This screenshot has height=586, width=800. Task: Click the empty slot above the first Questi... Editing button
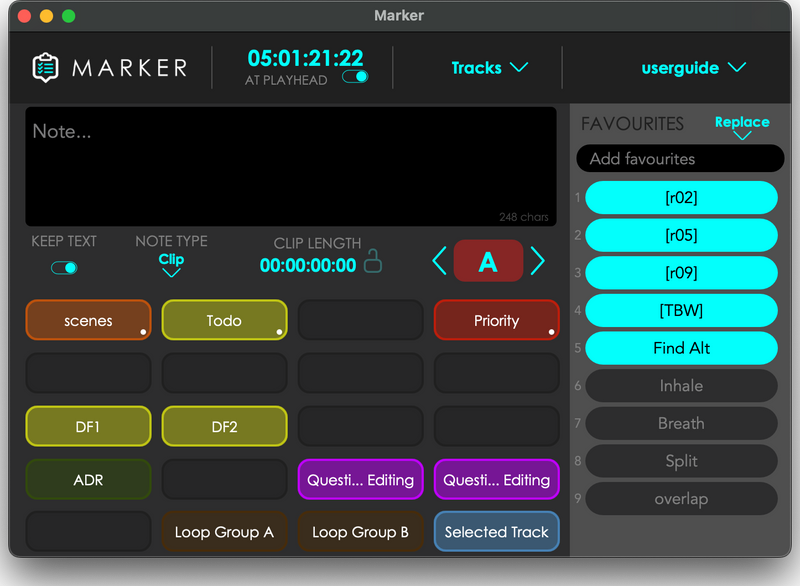(361, 426)
